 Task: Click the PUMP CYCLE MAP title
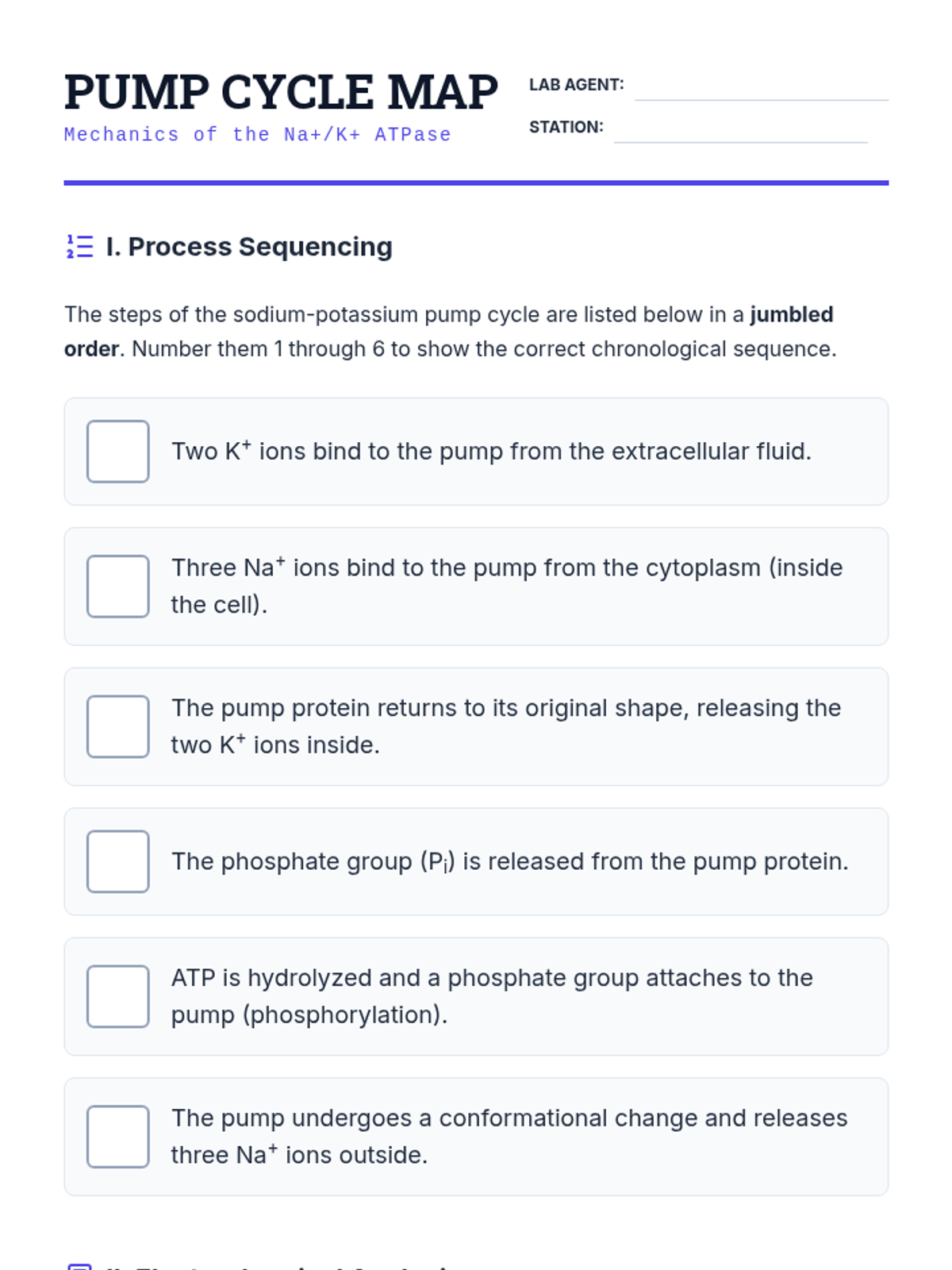[281, 92]
